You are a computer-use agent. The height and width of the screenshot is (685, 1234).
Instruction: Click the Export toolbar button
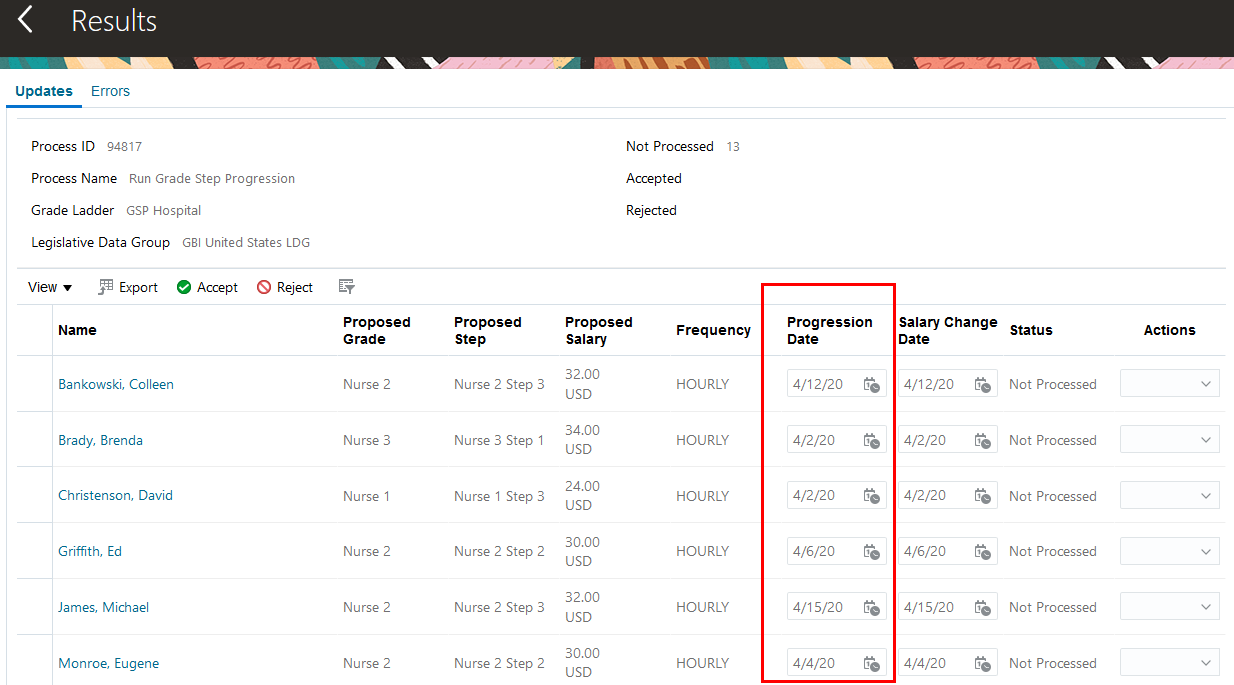pos(128,287)
